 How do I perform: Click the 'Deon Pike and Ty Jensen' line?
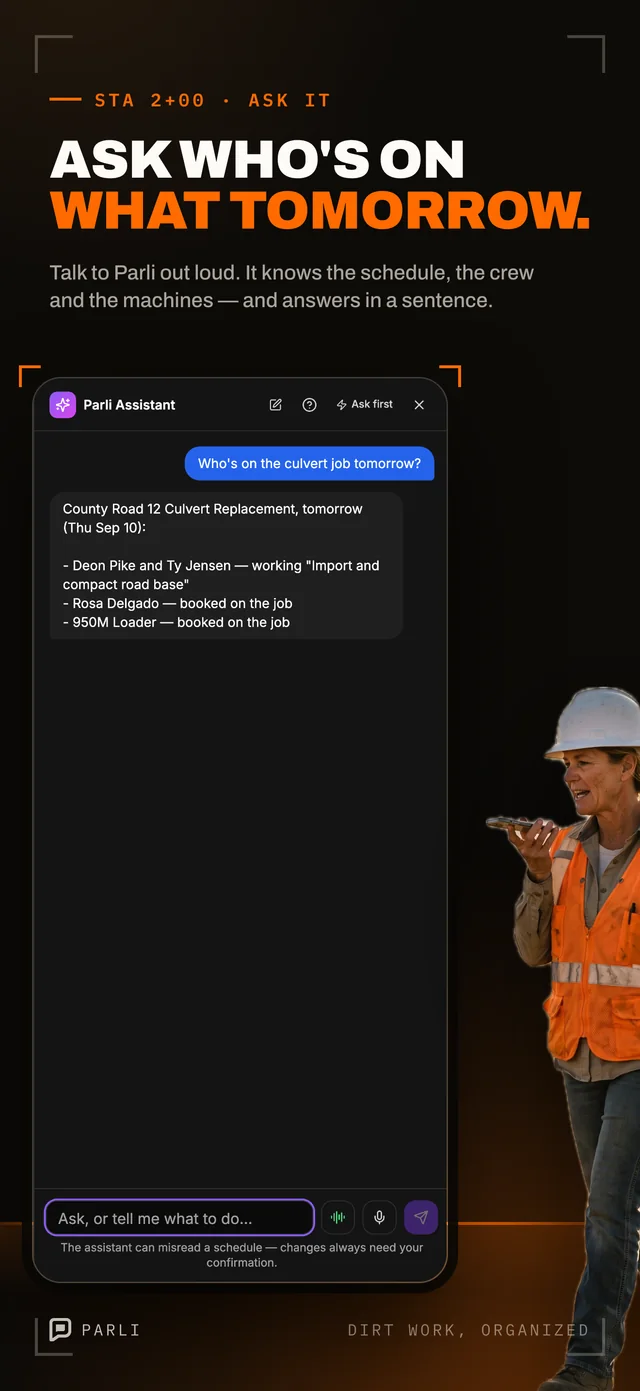pyautogui.click(x=221, y=575)
